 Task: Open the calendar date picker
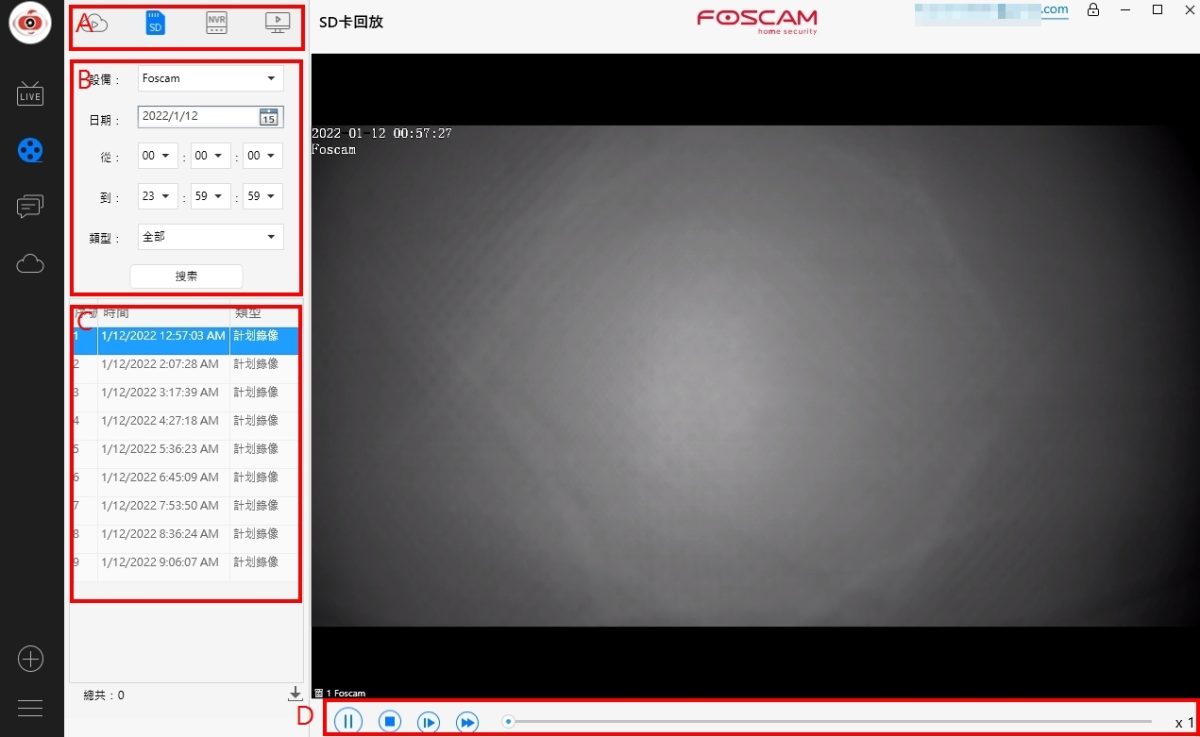[272, 116]
